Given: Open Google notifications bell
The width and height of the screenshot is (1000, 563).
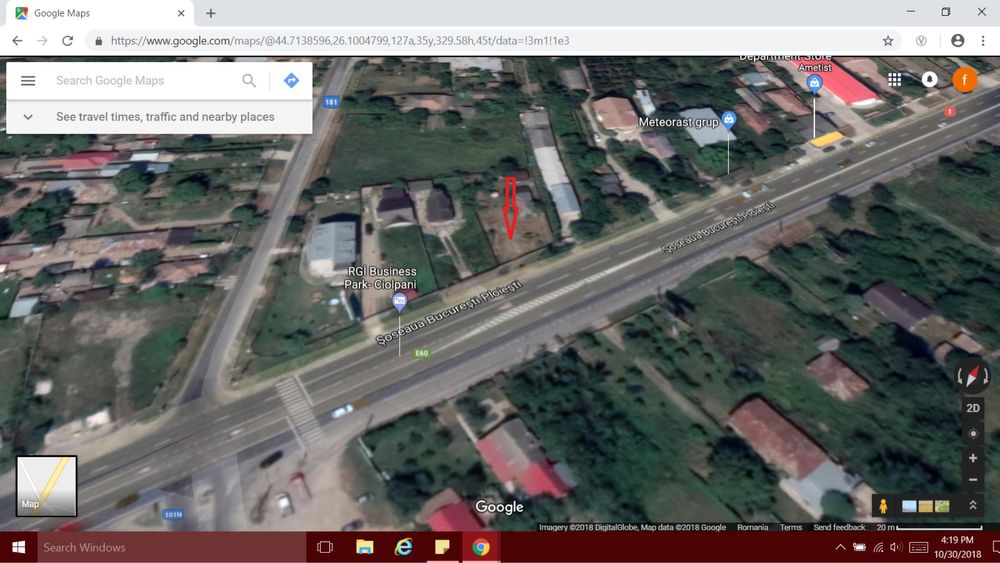Looking at the screenshot, I should pos(929,79).
